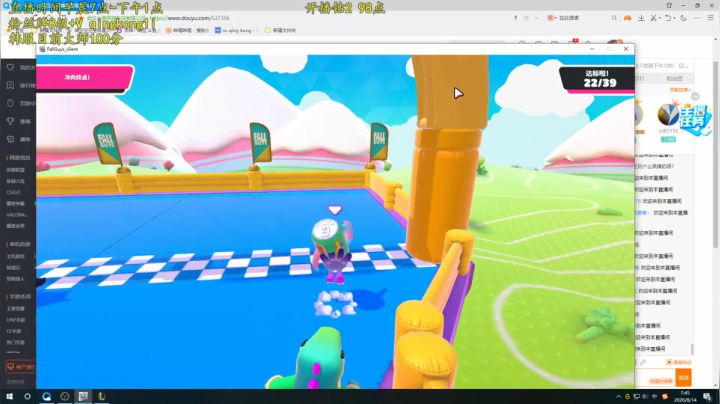Click the douyu.com address bar URL

tap(198, 18)
